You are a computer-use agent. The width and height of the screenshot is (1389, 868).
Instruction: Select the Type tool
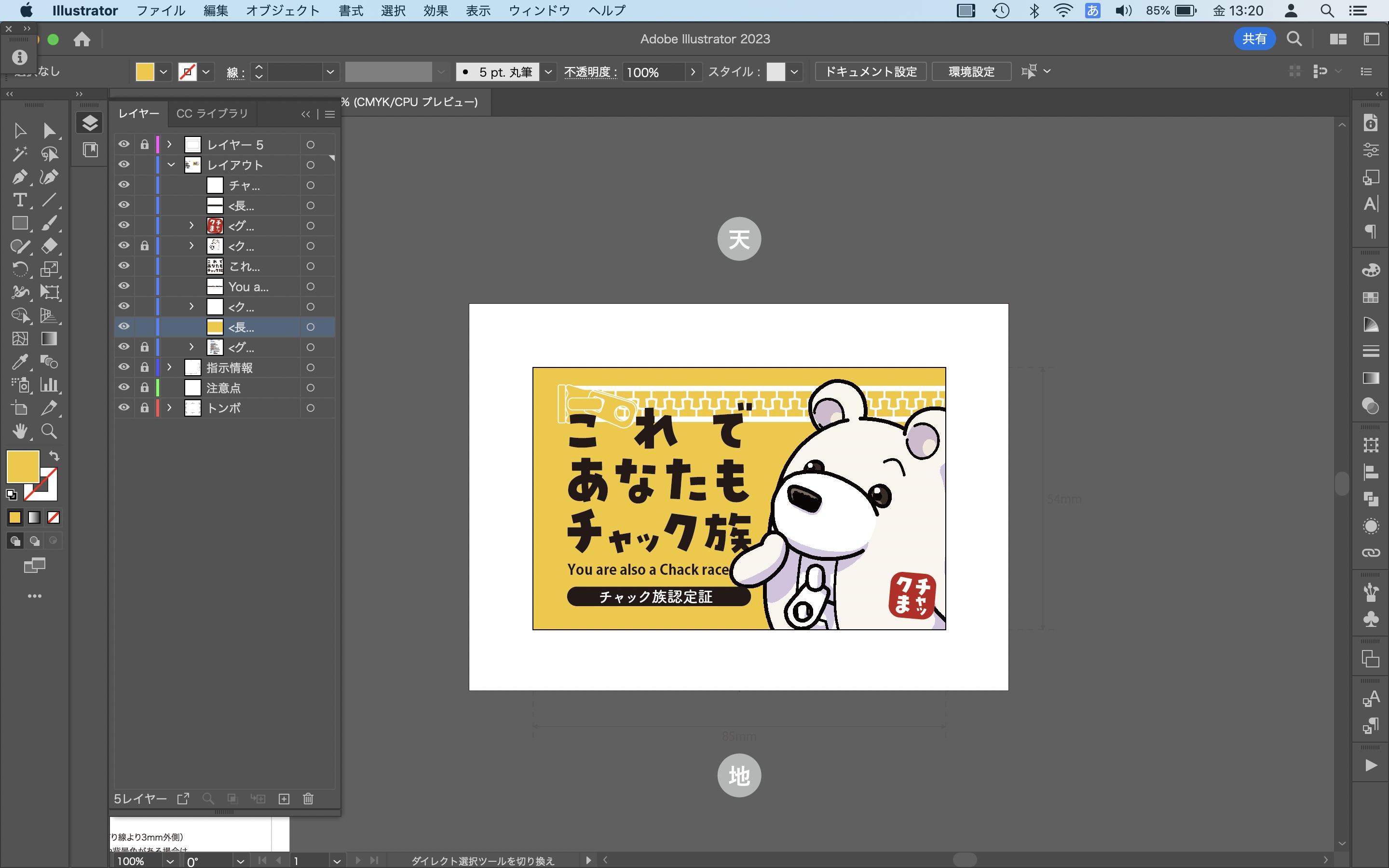[19, 200]
